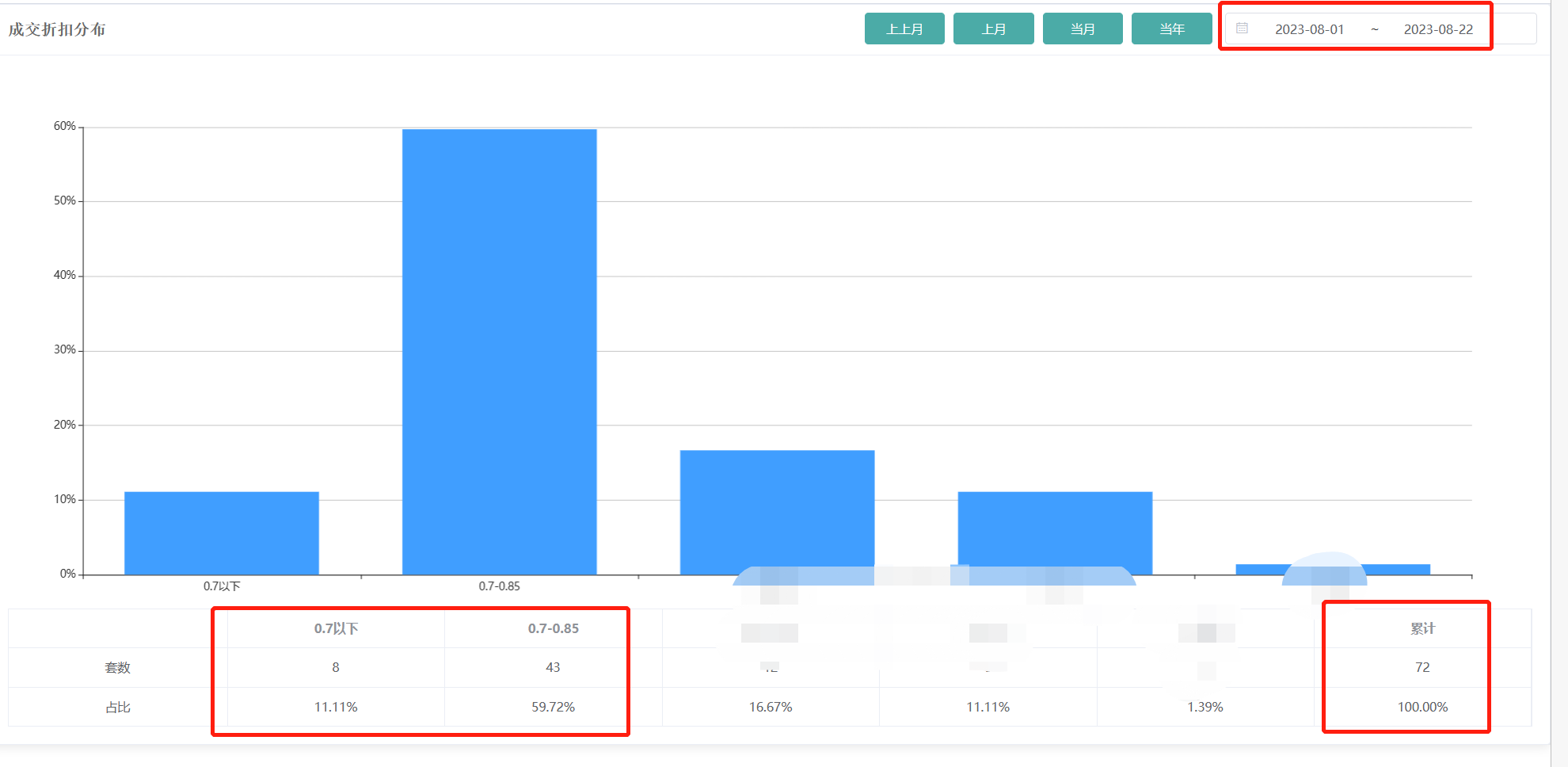Select the 59.72% percentage cell
1568x767 pixels.
(553, 707)
